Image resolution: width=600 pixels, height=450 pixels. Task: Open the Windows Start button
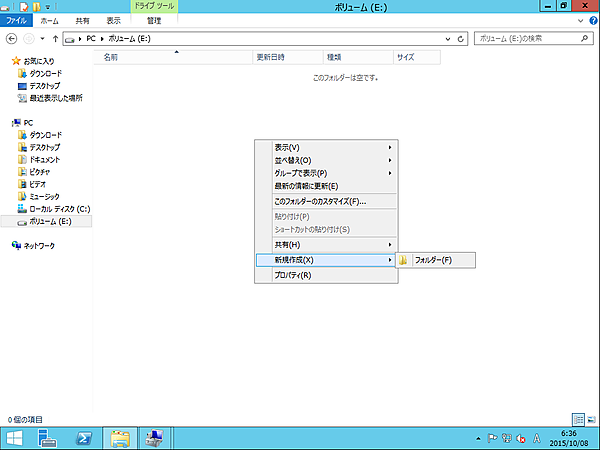click(x=14, y=439)
